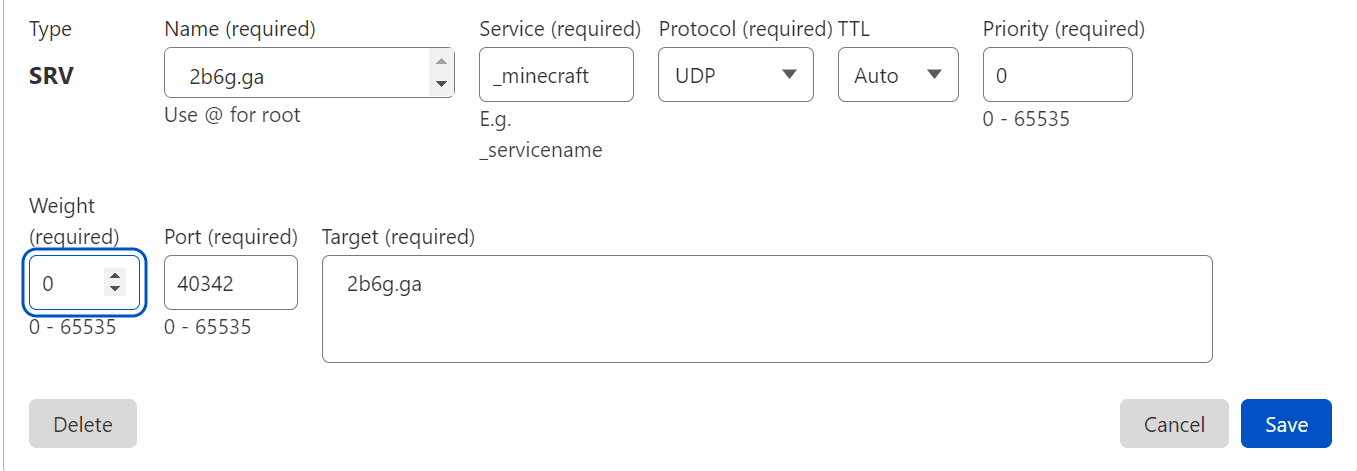1357x471 pixels.
Task: Click inside the Target text area
Action: (x=766, y=309)
